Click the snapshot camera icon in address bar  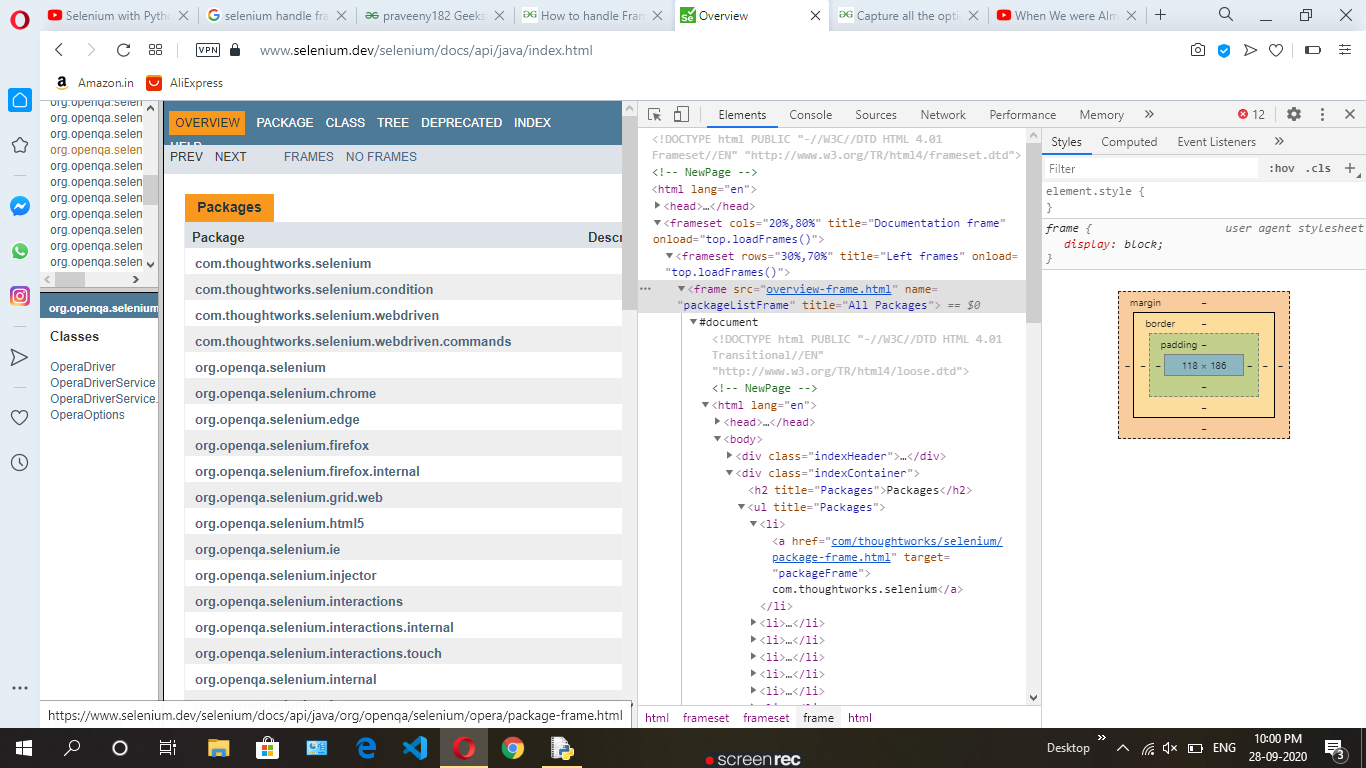point(1197,50)
